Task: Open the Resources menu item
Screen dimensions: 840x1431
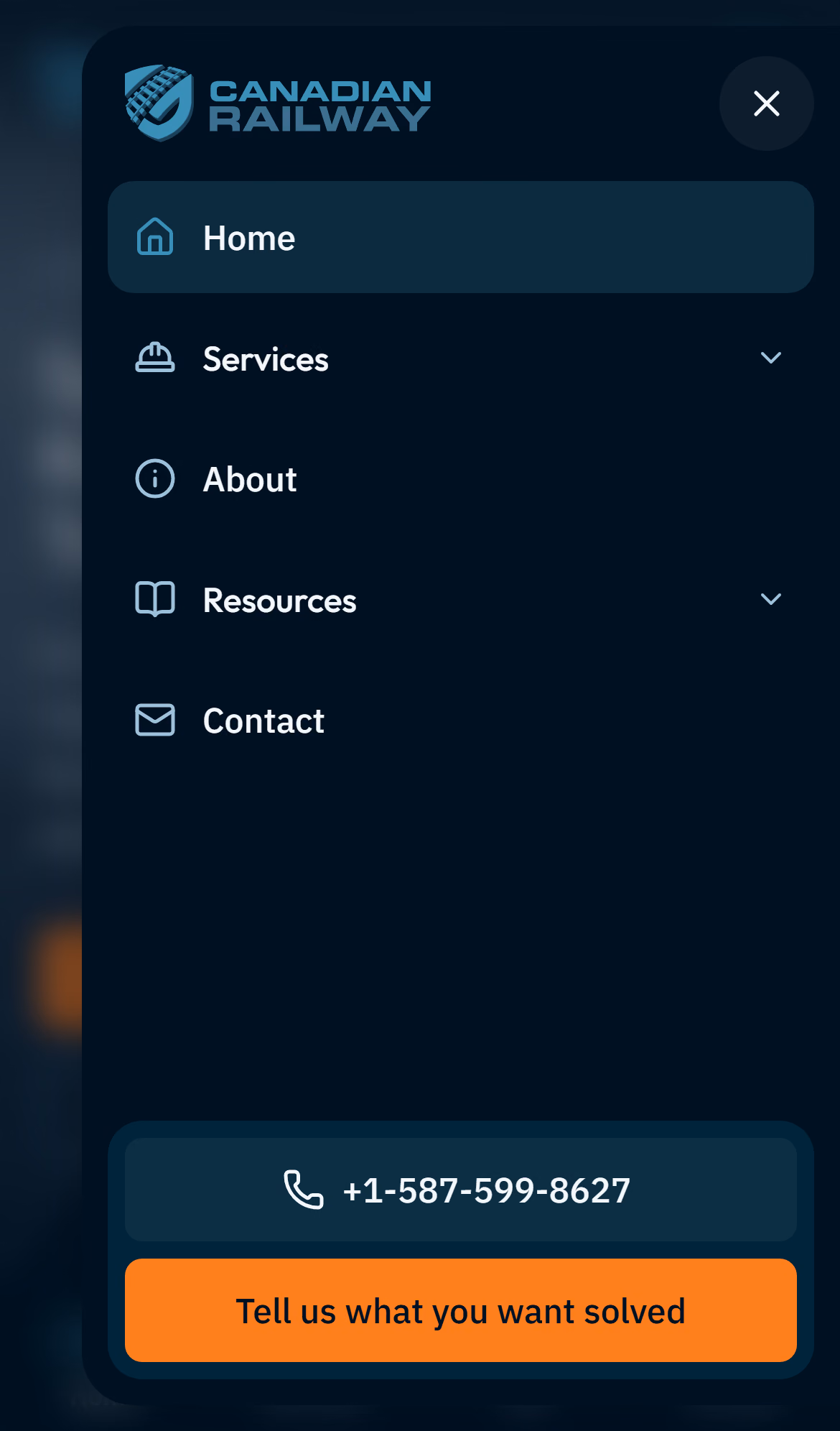Action: point(460,599)
